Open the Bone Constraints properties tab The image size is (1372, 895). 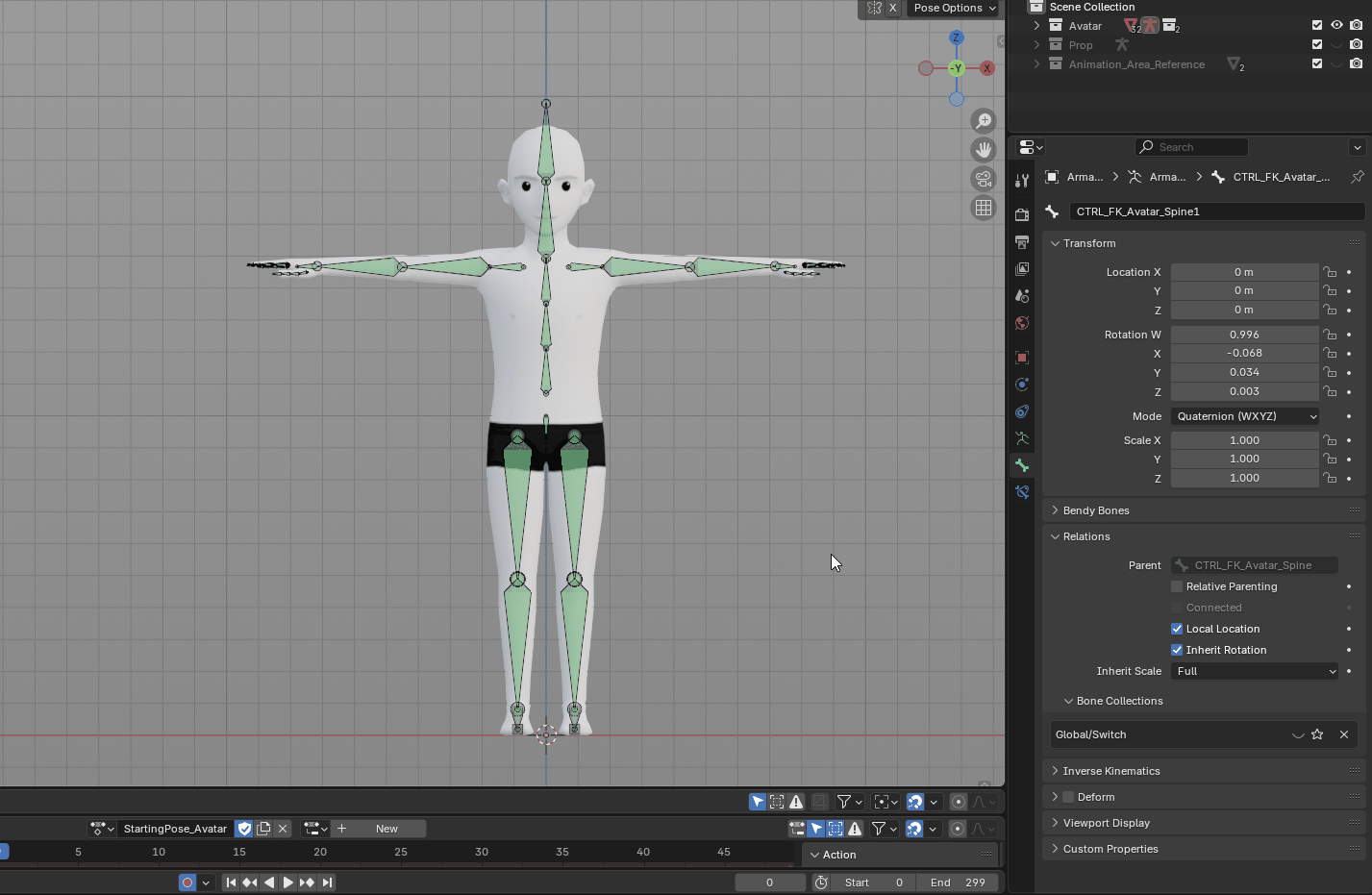pyautogui.click(x=1022, y=492)
